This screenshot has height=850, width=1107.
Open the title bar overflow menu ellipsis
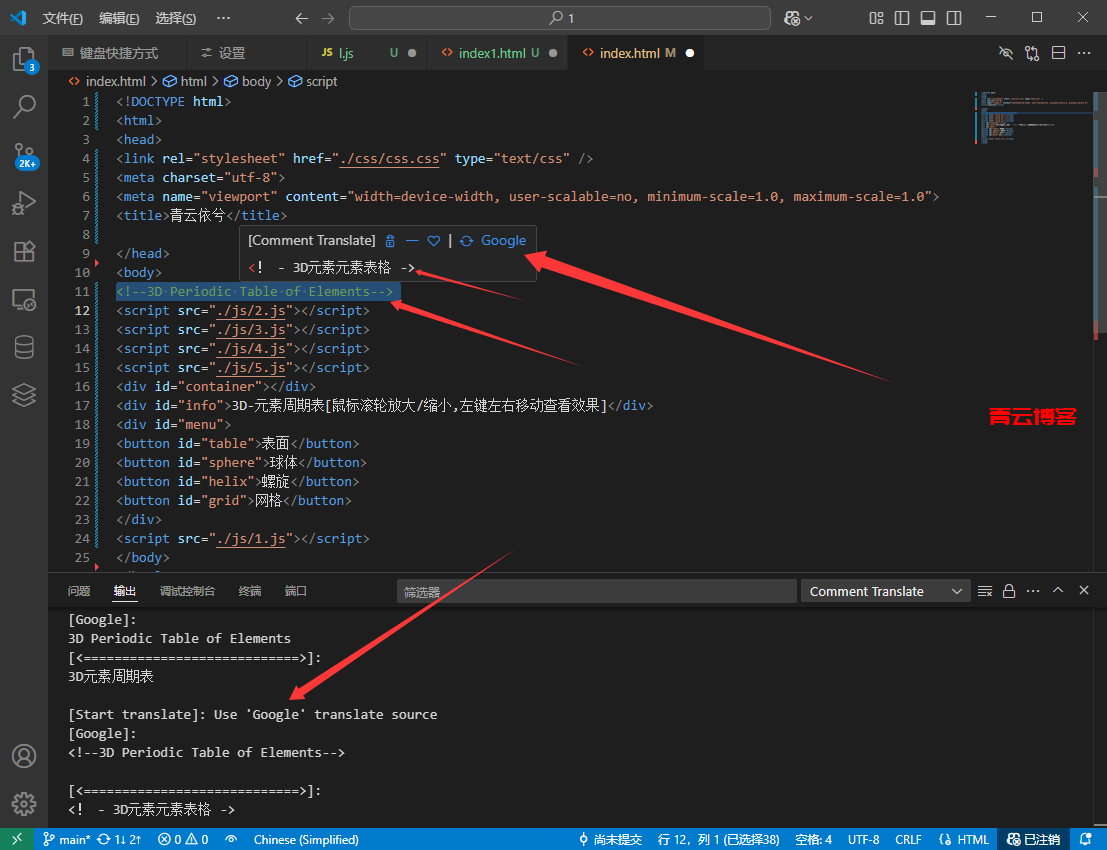tap(223, 18)
